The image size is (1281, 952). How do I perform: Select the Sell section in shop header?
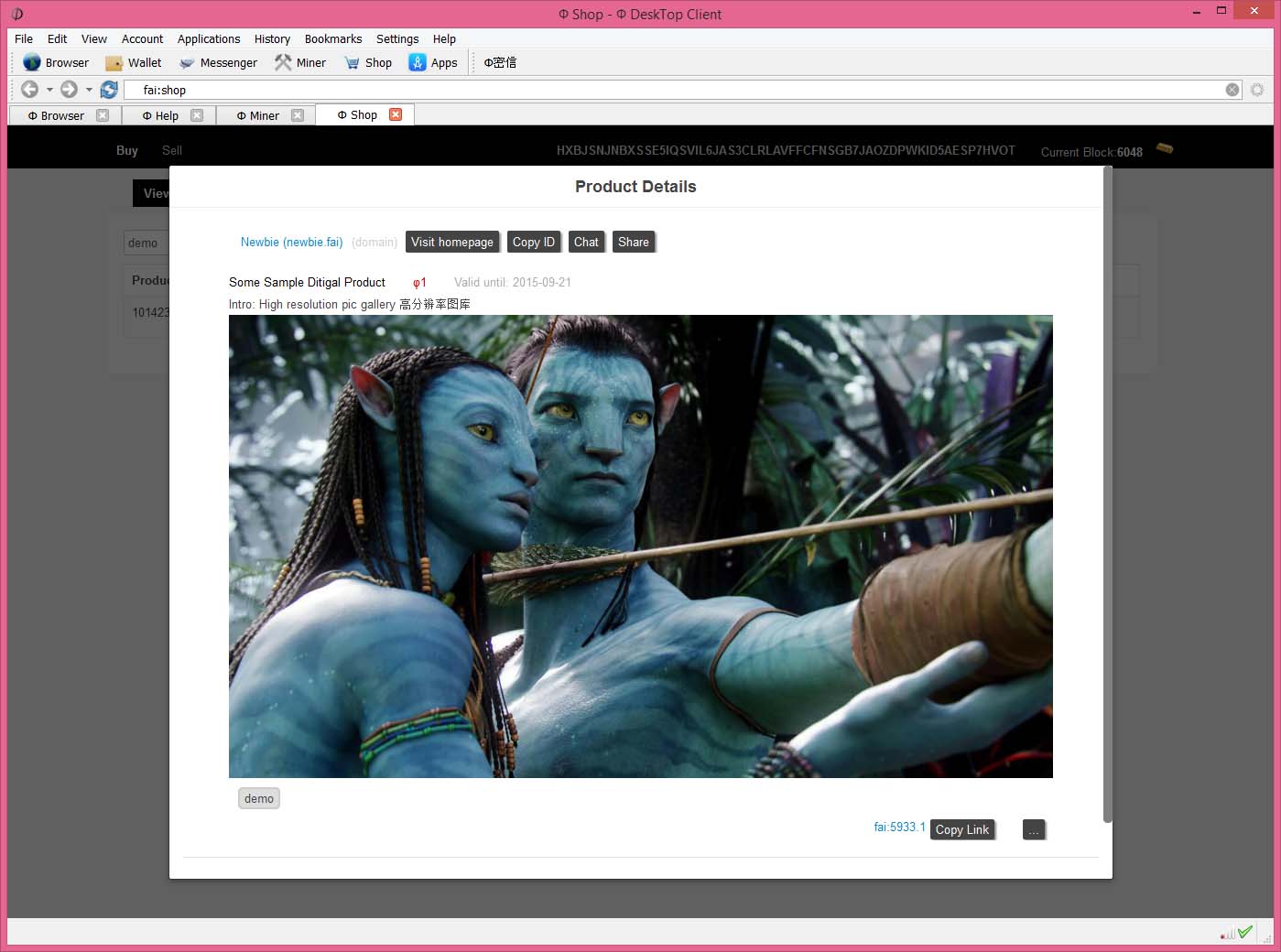[x=172, y=150]
